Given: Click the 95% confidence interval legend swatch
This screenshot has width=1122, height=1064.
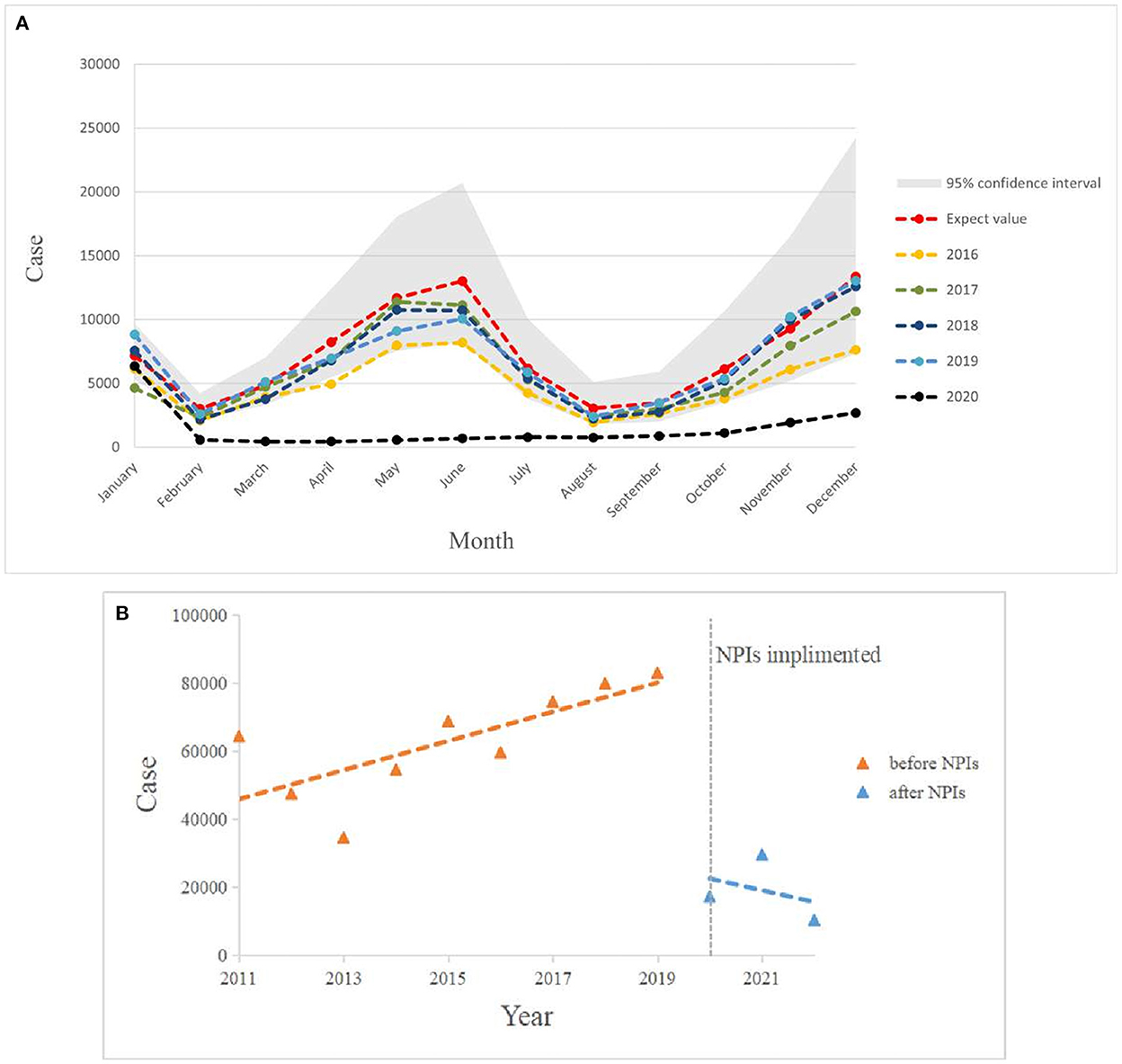Looking at the screenshot, I should click(916, 183).
